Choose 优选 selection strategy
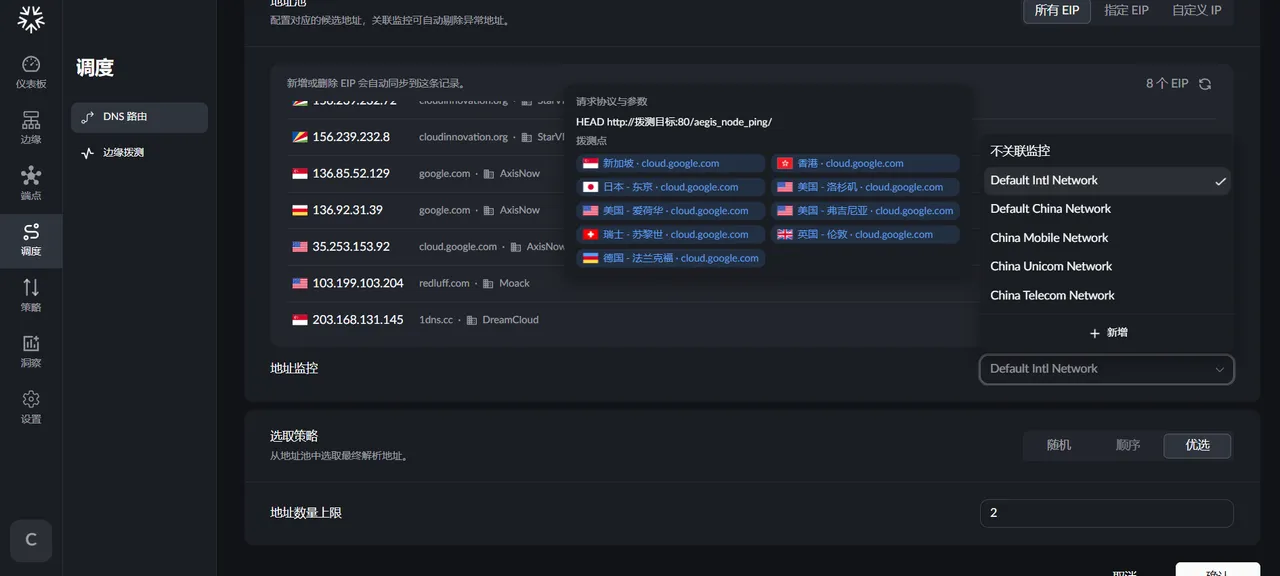The image size is (1280, 576). (x=1197, y=445)
